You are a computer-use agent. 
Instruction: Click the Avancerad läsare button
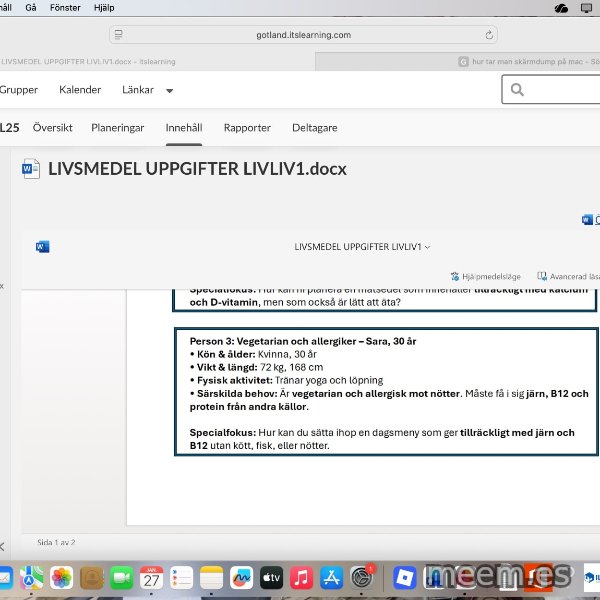(568, 276)
